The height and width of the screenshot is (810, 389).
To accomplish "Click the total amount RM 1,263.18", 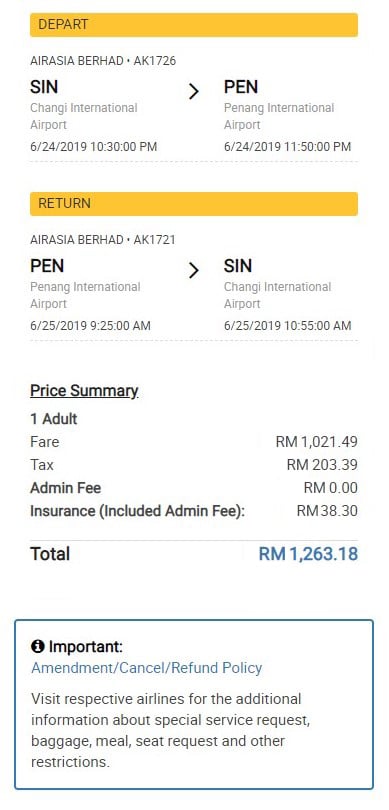I will [x=308, y=554].
